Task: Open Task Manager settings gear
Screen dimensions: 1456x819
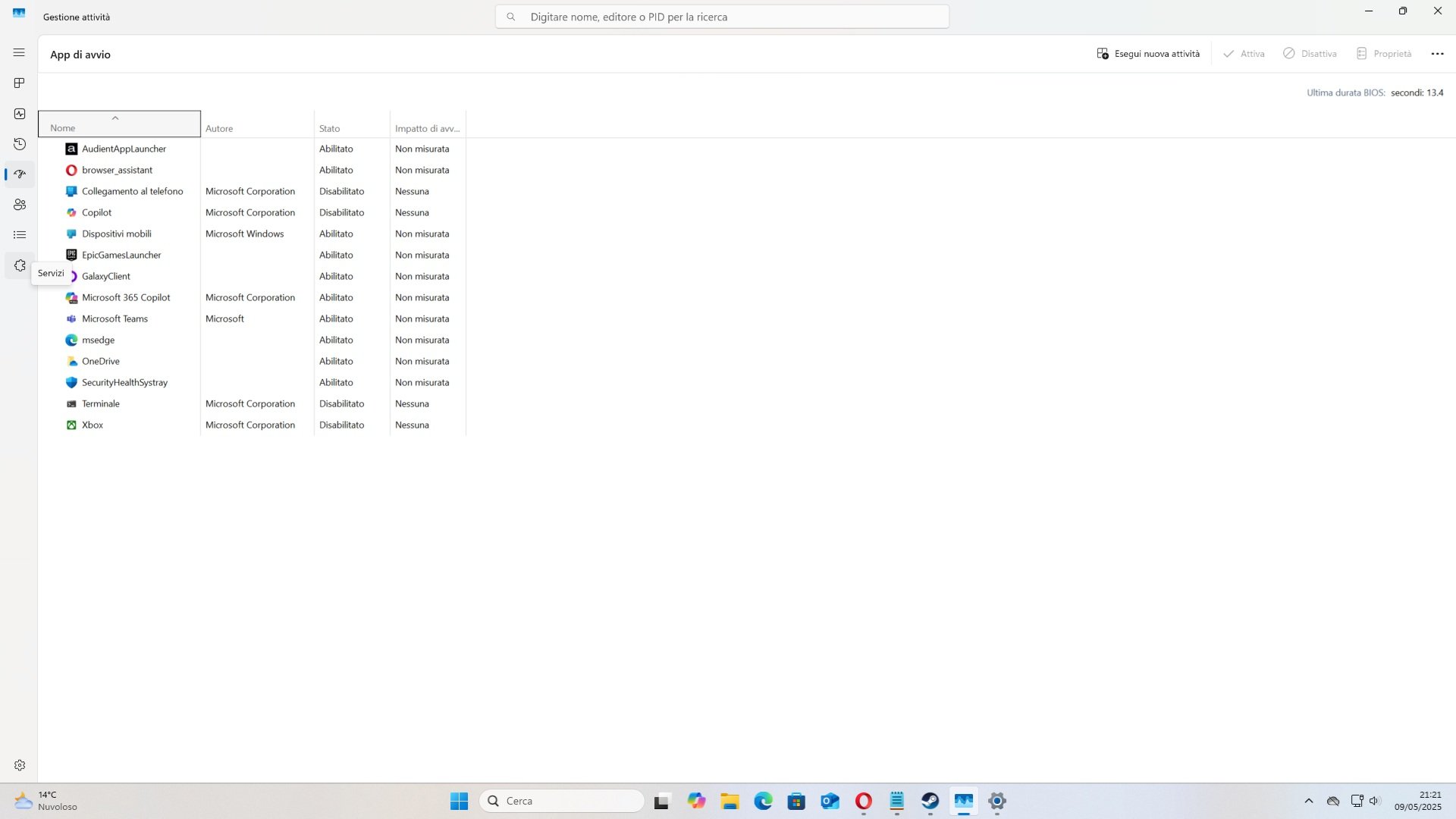Action: pos(20,765)
